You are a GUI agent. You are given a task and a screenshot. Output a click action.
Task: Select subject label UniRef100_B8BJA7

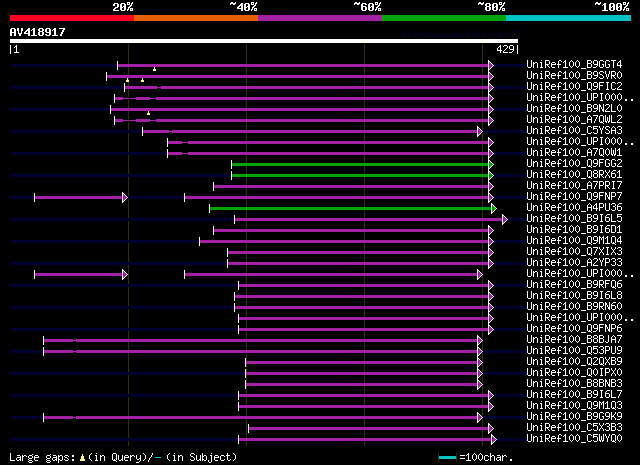coord(574,340)
